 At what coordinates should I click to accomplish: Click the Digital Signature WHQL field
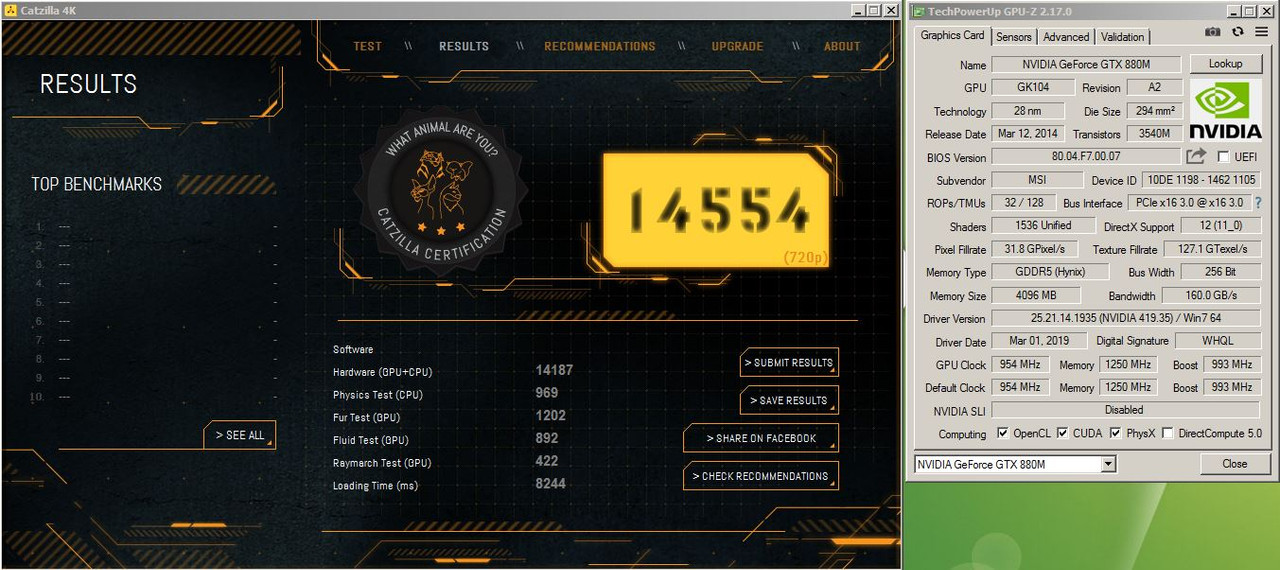[1218, 341]
